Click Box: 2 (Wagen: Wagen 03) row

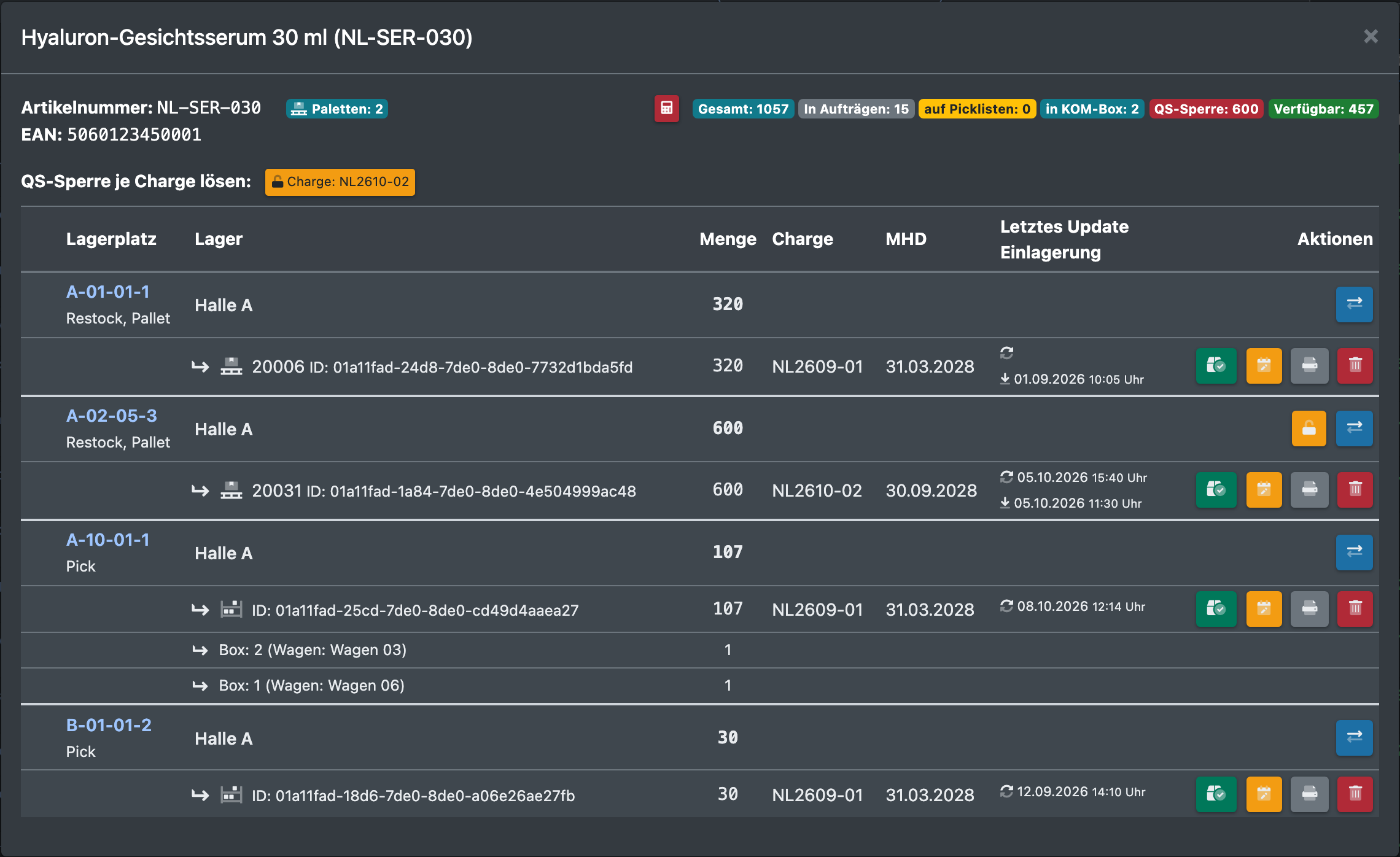click(x=700, y=650)
